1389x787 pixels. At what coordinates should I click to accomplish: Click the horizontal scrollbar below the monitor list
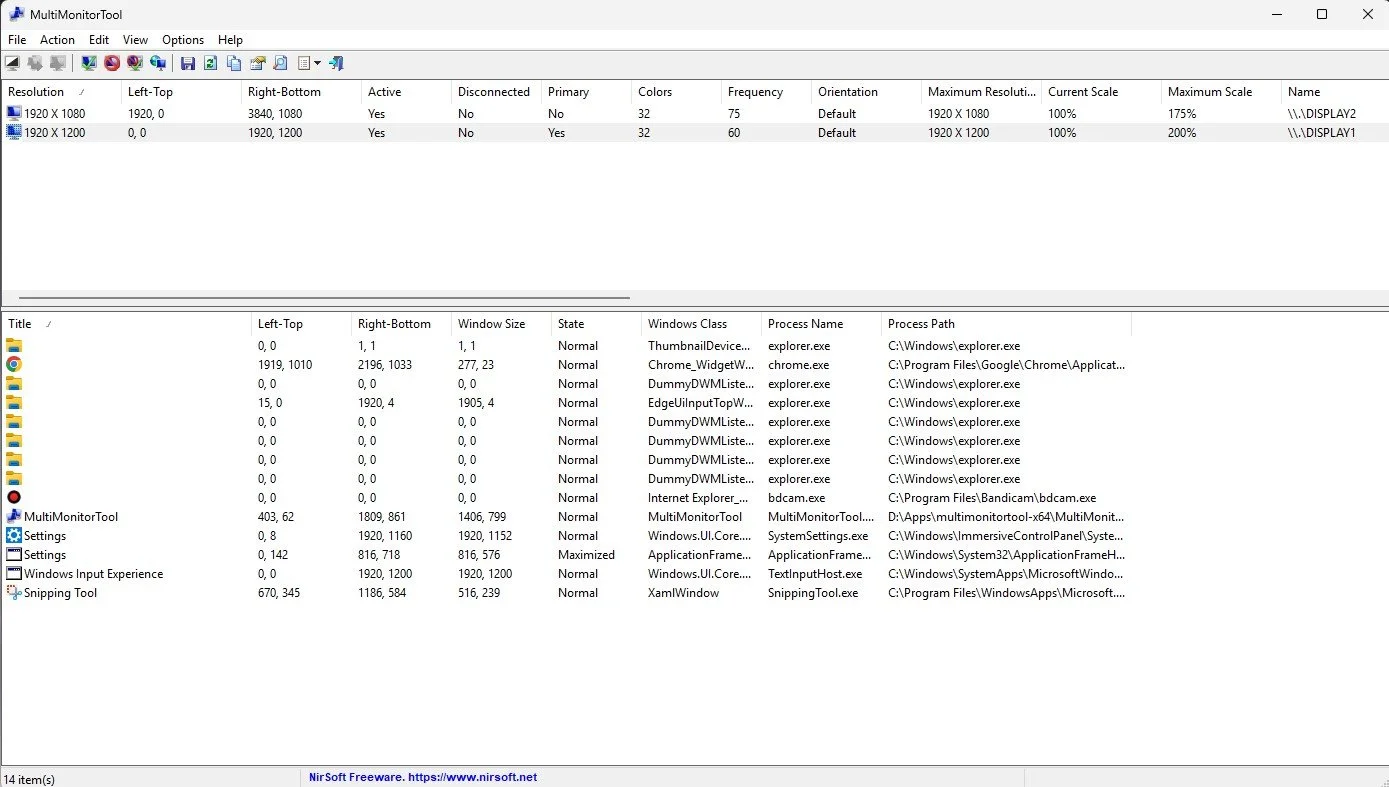tap(320, 296)
